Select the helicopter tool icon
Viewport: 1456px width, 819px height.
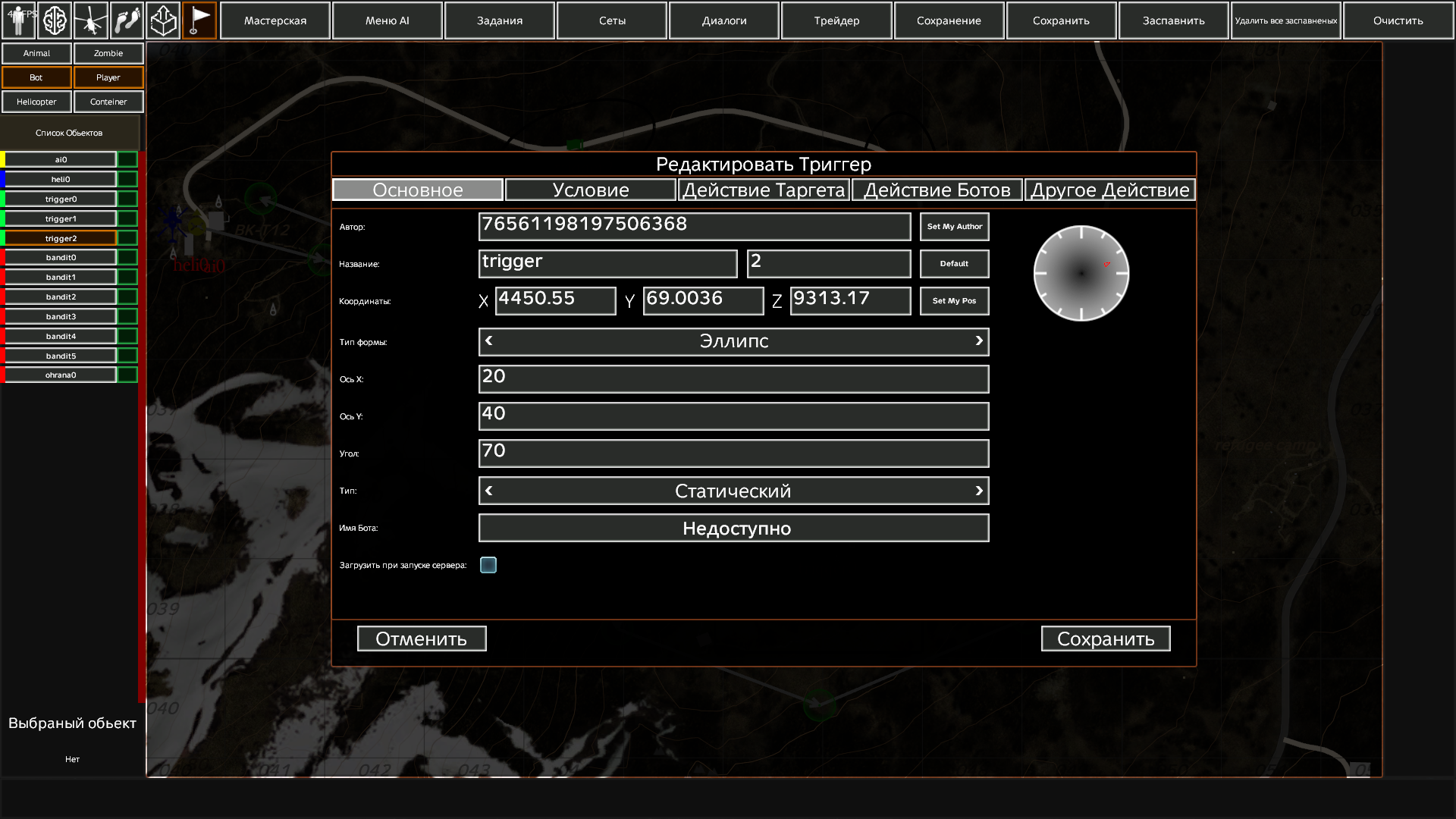91,20
